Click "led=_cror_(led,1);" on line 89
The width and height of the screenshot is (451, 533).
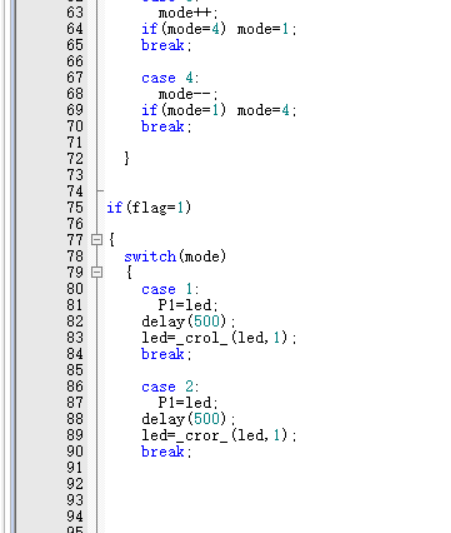(219, 435)
